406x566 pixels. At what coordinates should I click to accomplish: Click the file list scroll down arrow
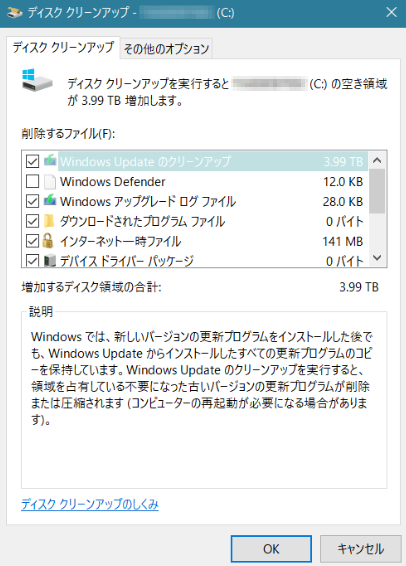click(377, 258)
